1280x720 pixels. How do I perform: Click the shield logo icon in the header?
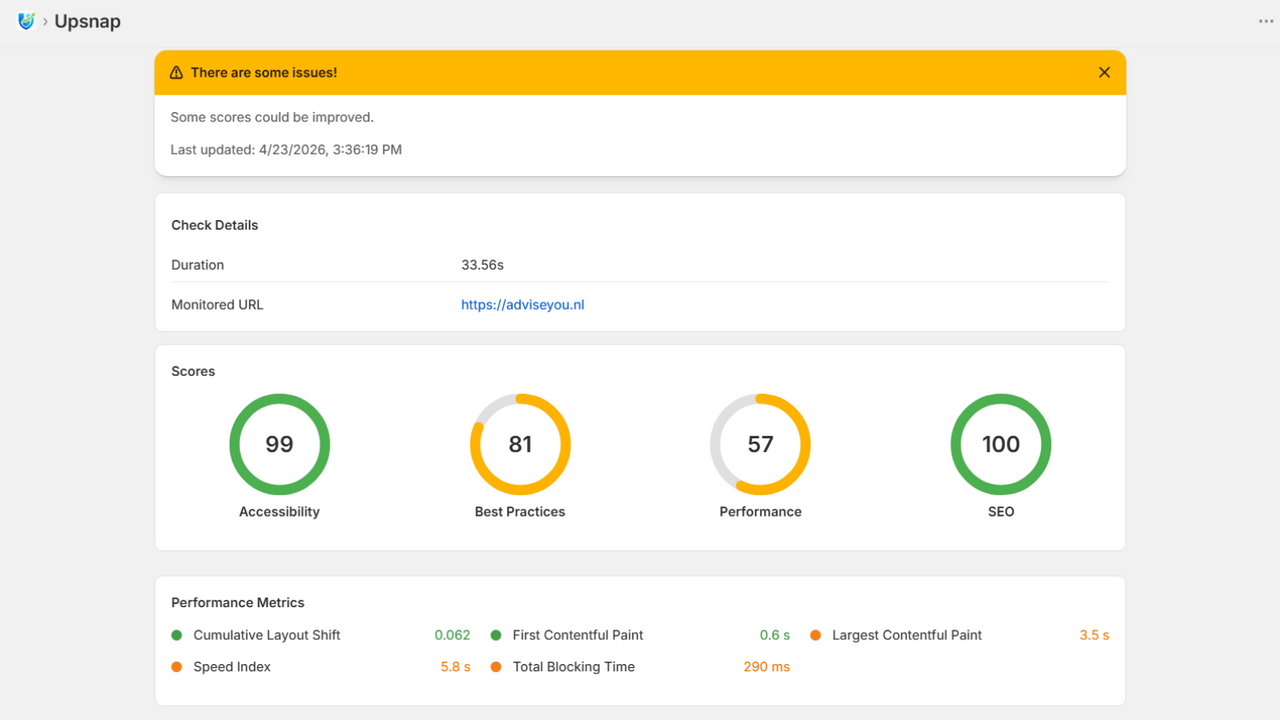[x=26, y=21]
